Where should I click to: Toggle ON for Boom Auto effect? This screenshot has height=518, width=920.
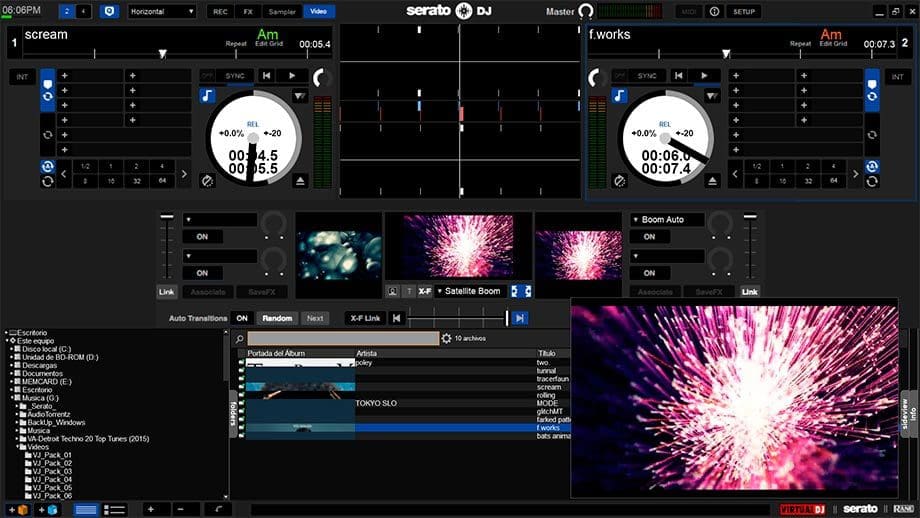click(x=649, y=236)
